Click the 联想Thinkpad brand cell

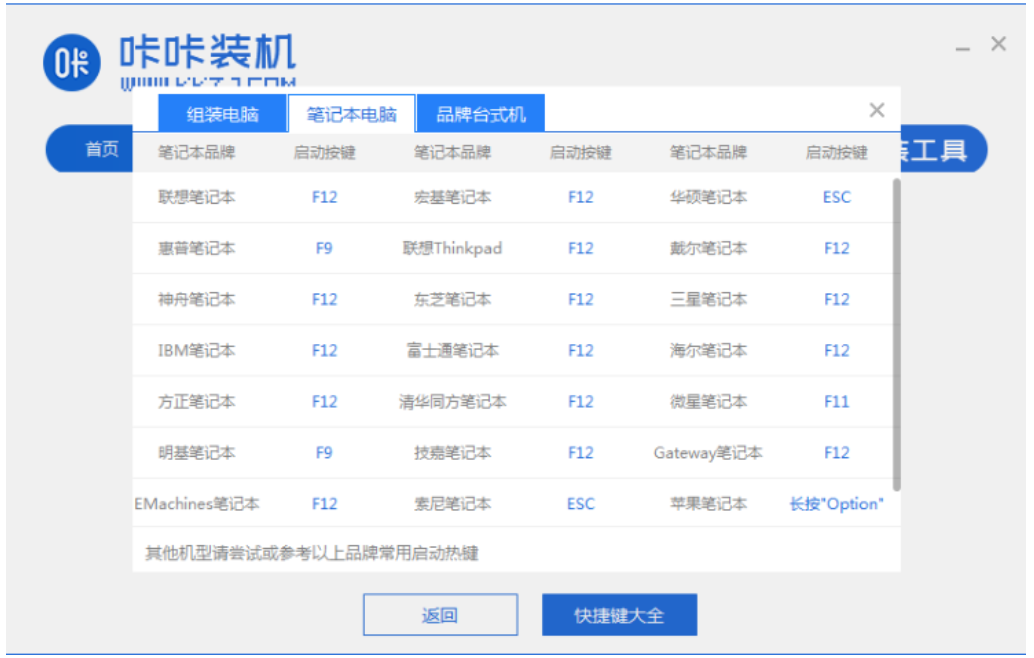coord(452,249)
